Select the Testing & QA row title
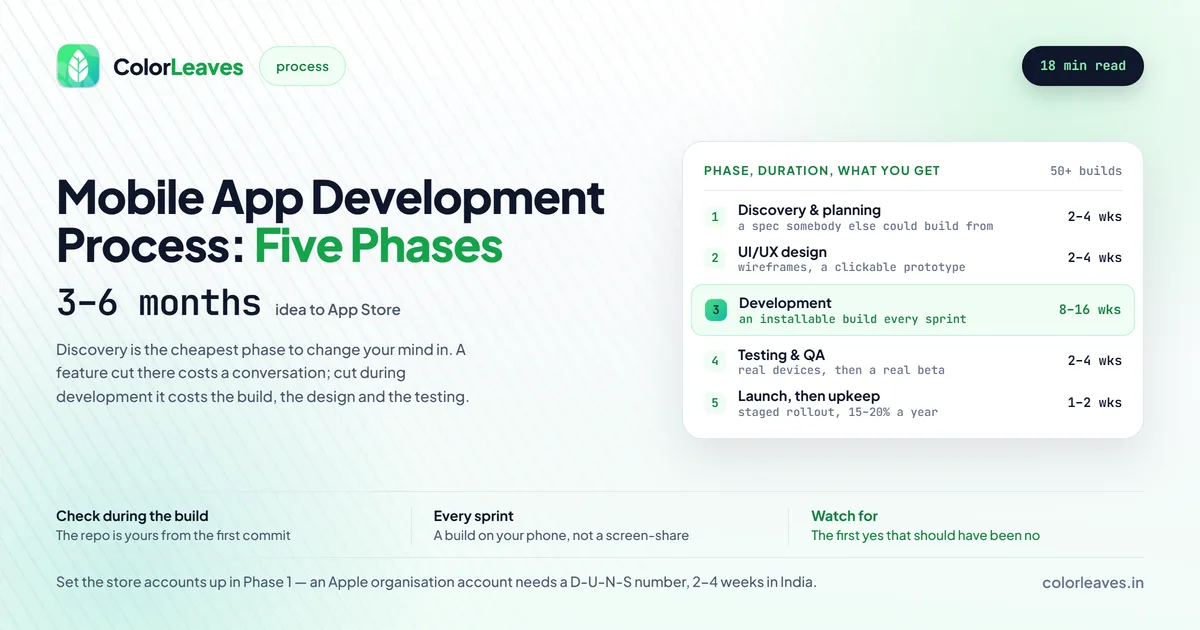 pos(781,355)
